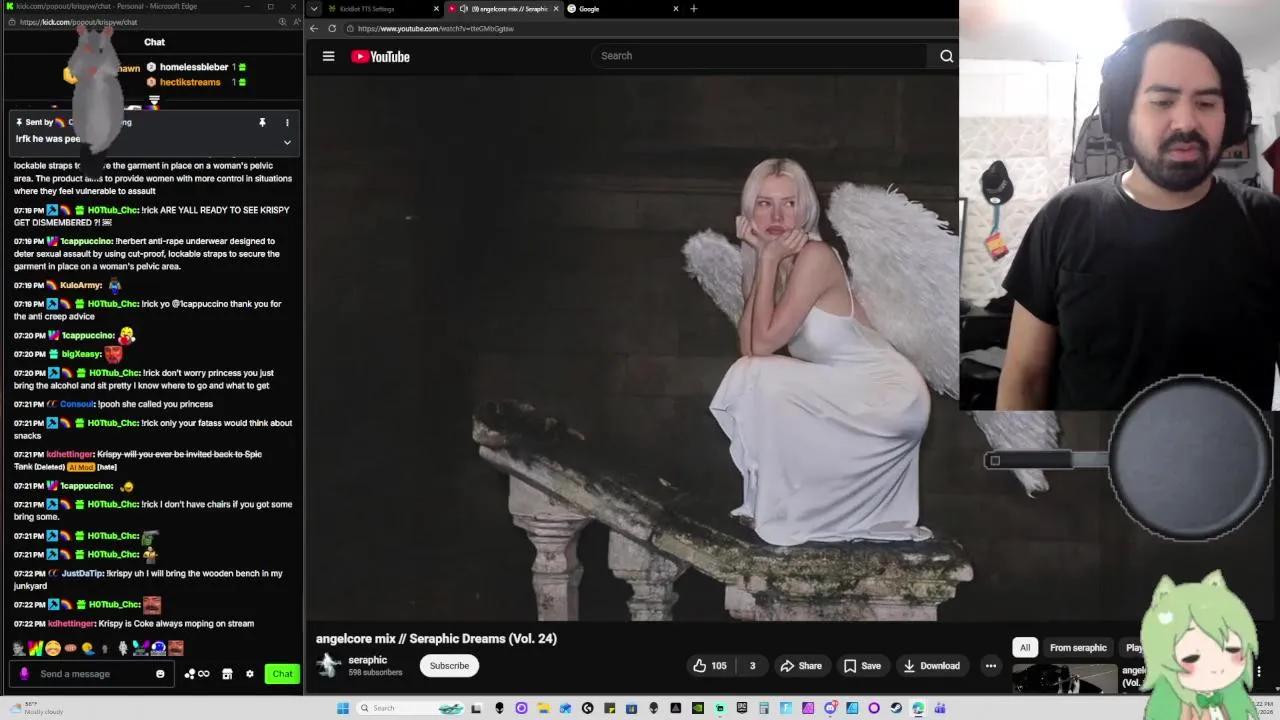Open a new browser tab
The image size is (1280, 720).
tap(694, 9)
